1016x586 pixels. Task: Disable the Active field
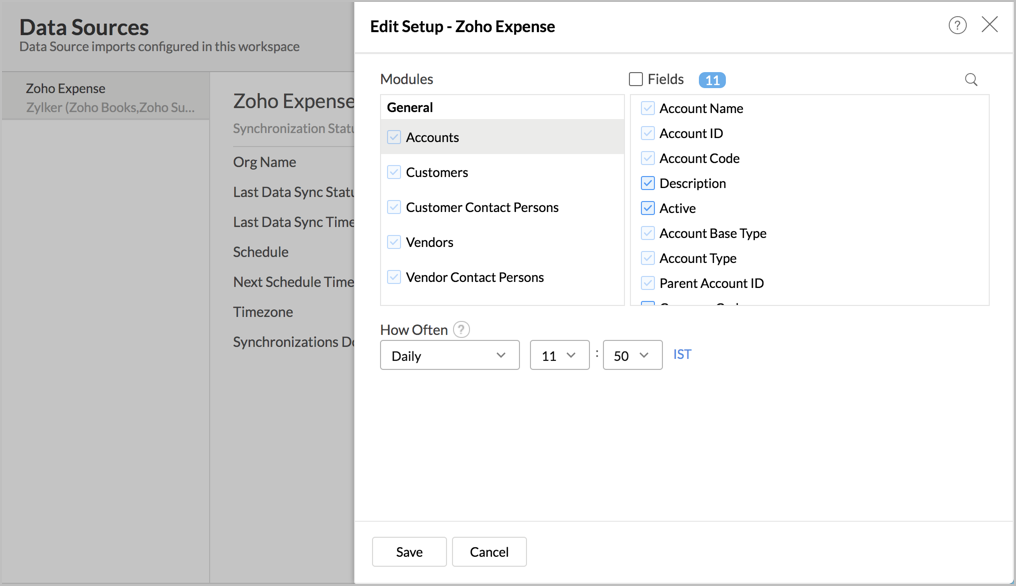point(647,208)
